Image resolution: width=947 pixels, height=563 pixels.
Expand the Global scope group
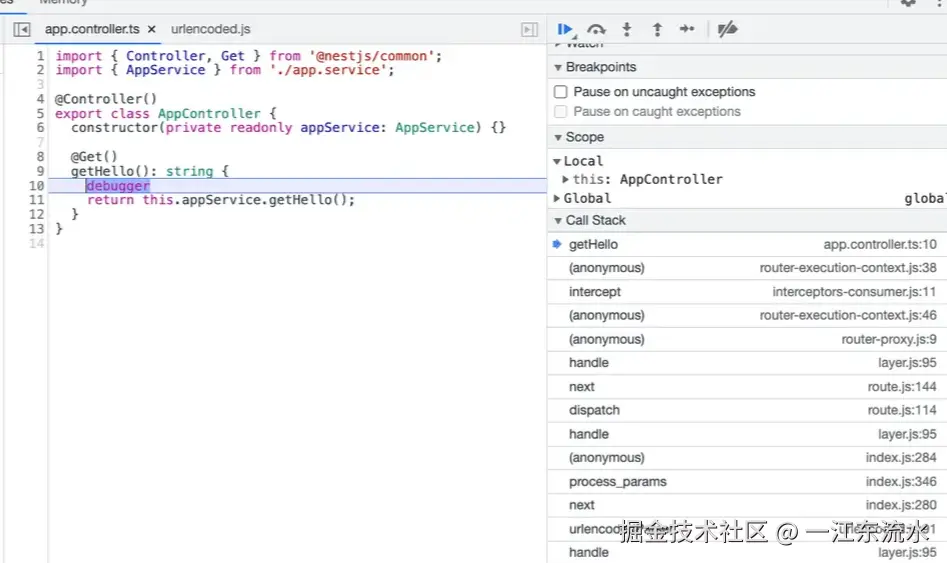[x=557, y=198]
